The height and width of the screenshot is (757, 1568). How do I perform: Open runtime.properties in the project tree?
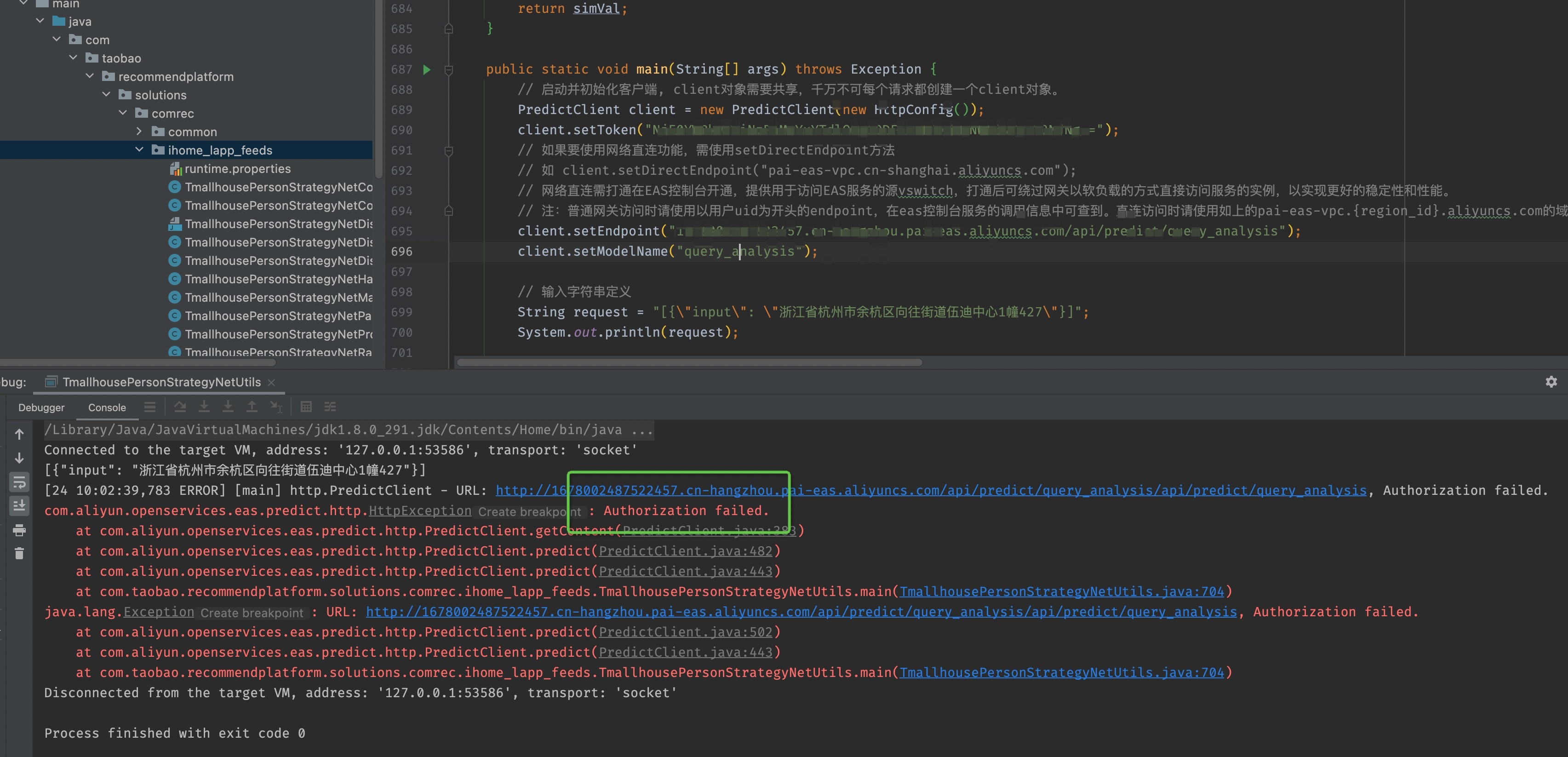click(x=237, y=169)
